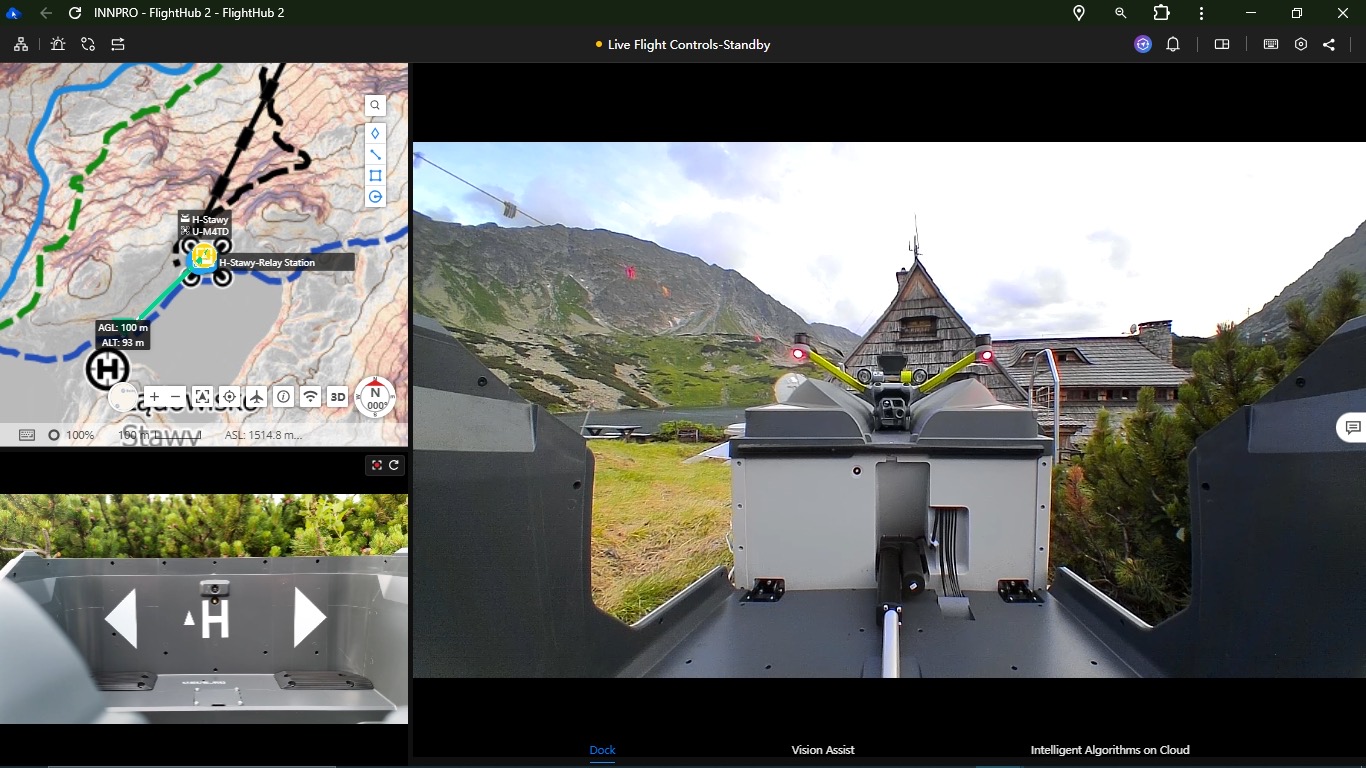Click the alarm siren icon in top toolbar
This screenshot has height=768, width=1366.
click(58, 44)
